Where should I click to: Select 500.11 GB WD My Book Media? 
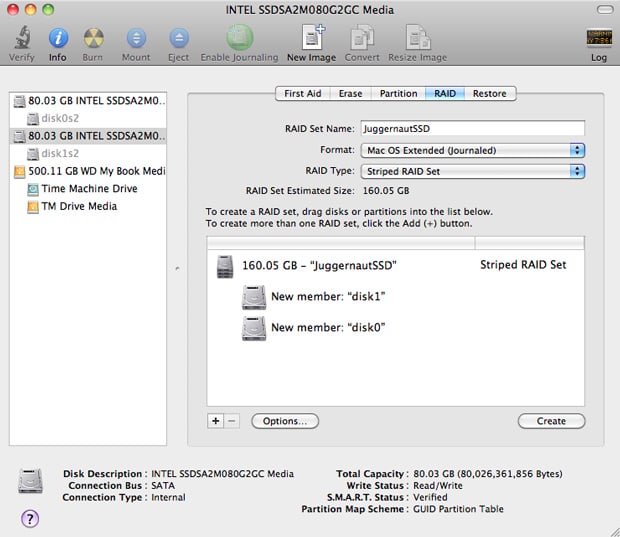point(88,171)
